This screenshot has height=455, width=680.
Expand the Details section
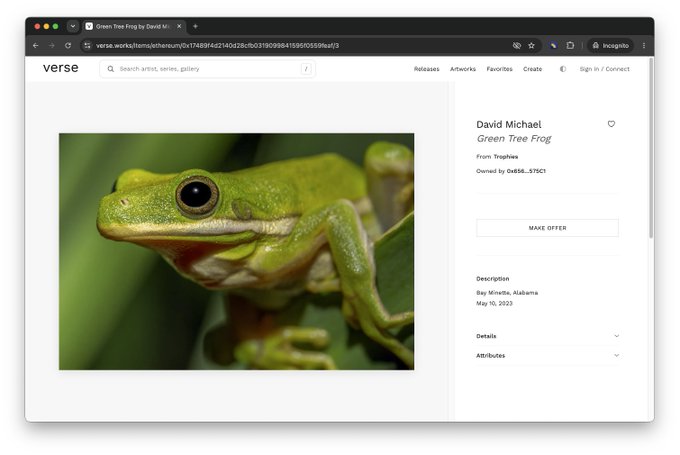(547, 336)
